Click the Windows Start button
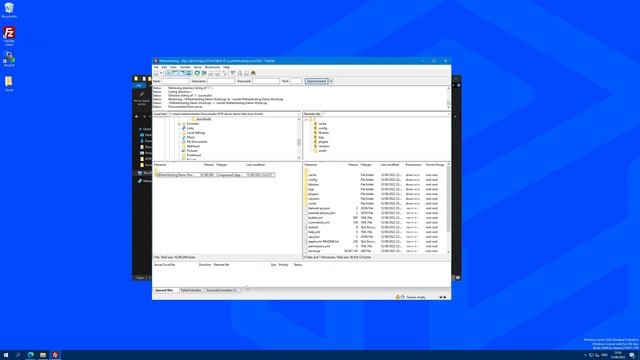This screenshot has height=360, width=640. (x=6, y=355)
